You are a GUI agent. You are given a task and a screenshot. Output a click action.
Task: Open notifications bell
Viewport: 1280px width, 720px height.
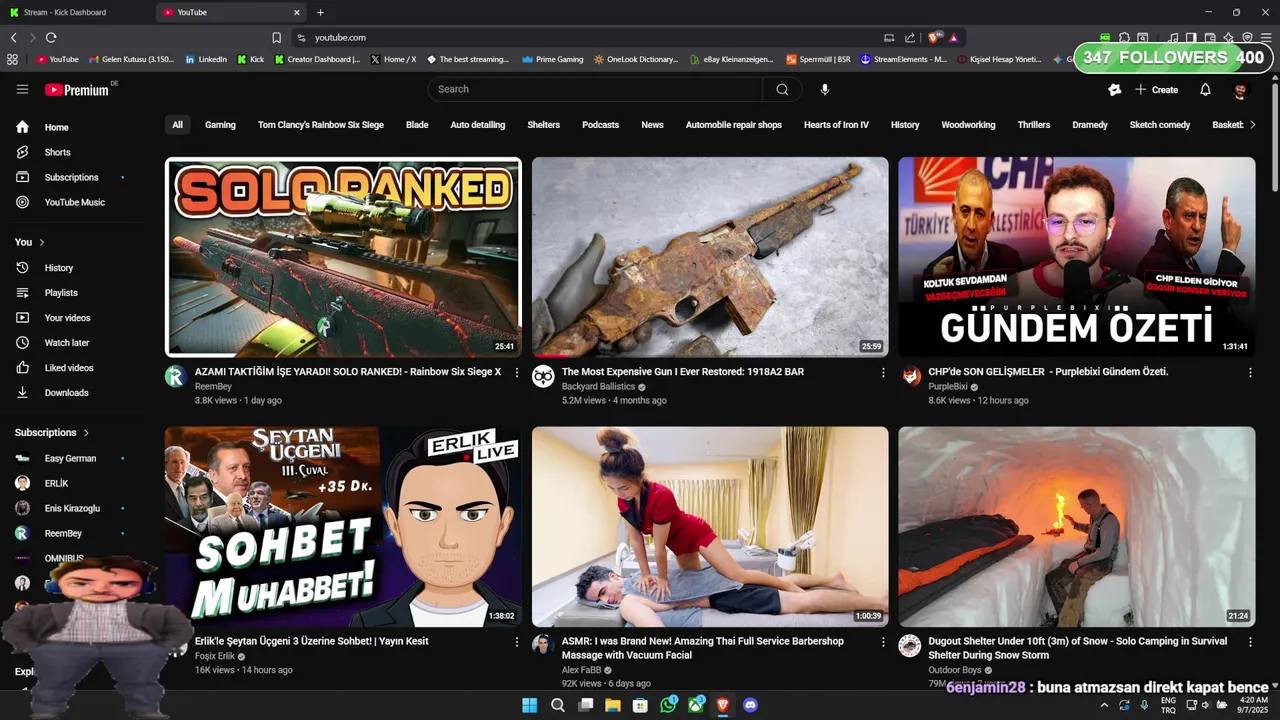(1205, 89)
